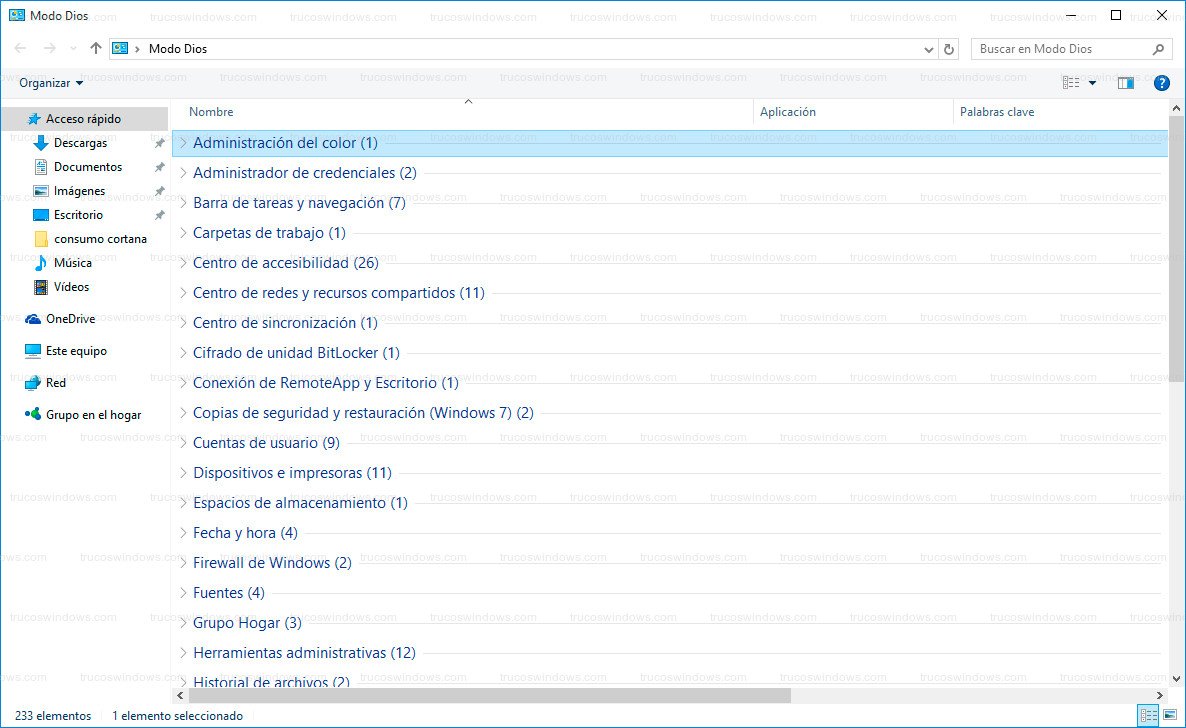This screenshot has width=1186, height=728.
Task: Sort by the Palabras clave column
Action: click(x=996, y=112)
